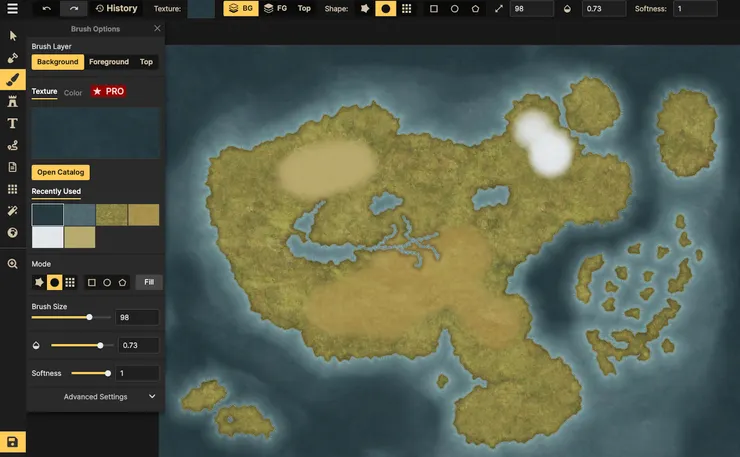
Task: Redo the last action
Action: 74,8
